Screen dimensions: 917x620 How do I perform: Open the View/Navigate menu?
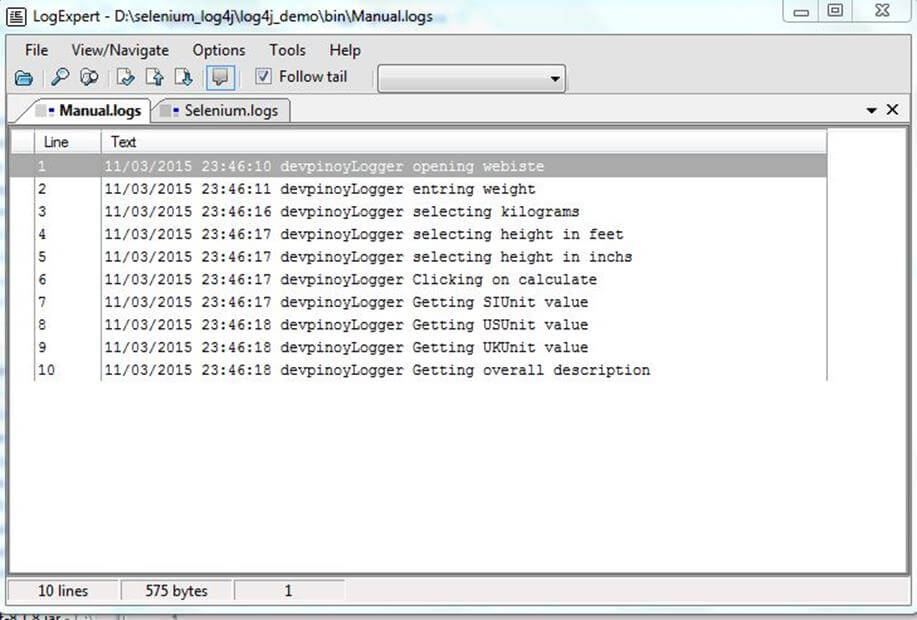(x=120, y=50)
